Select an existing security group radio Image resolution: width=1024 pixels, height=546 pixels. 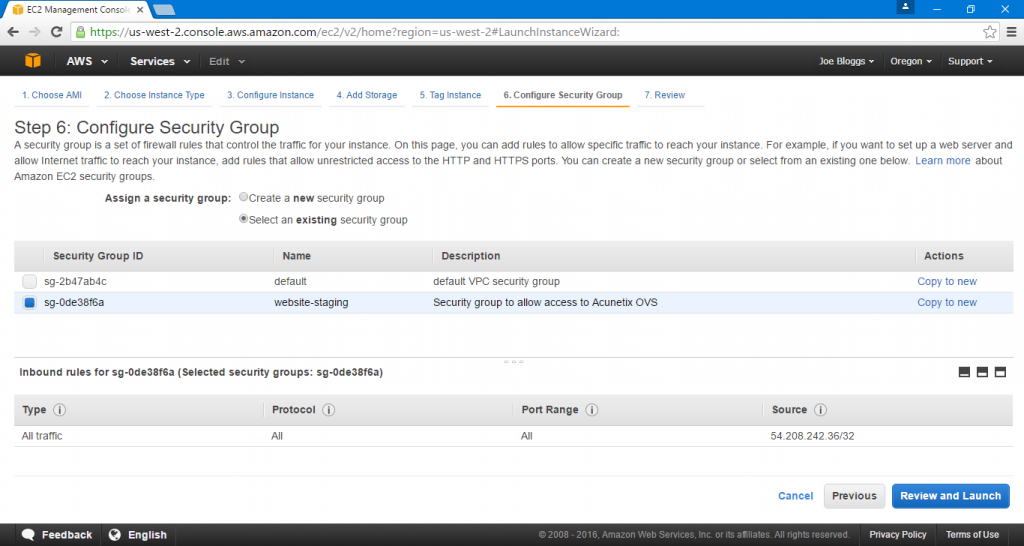[x=244, y=219]
